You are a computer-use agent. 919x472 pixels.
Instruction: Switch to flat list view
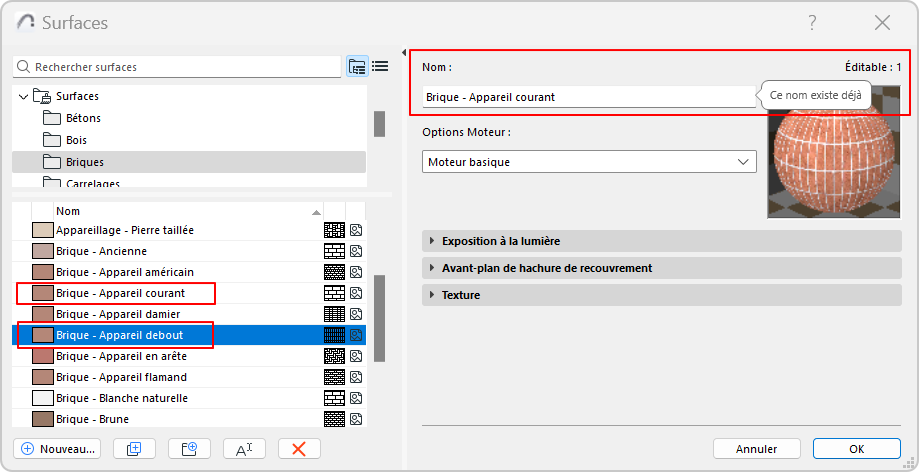[380, 67]
